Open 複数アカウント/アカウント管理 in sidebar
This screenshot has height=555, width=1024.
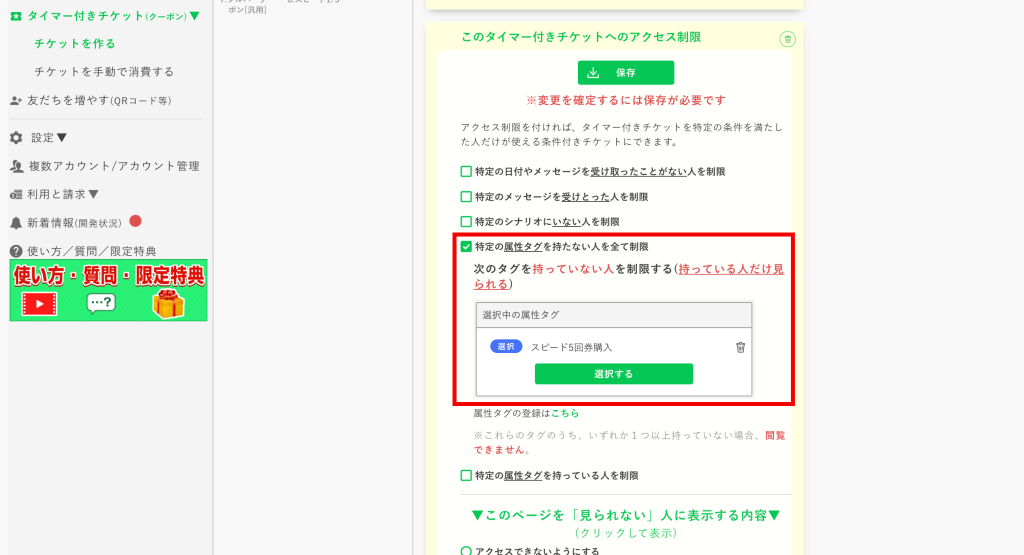(x=114, y=166)
